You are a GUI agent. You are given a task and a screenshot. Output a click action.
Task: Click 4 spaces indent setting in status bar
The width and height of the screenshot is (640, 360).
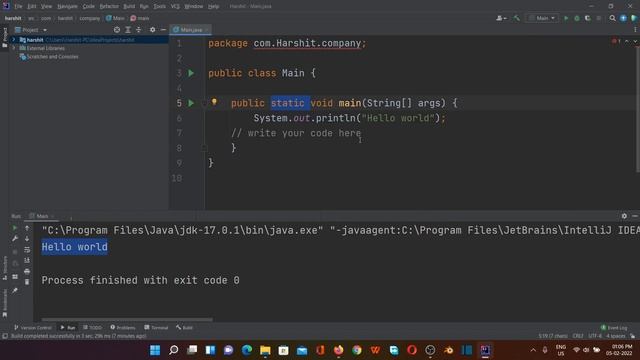point(616,336)
